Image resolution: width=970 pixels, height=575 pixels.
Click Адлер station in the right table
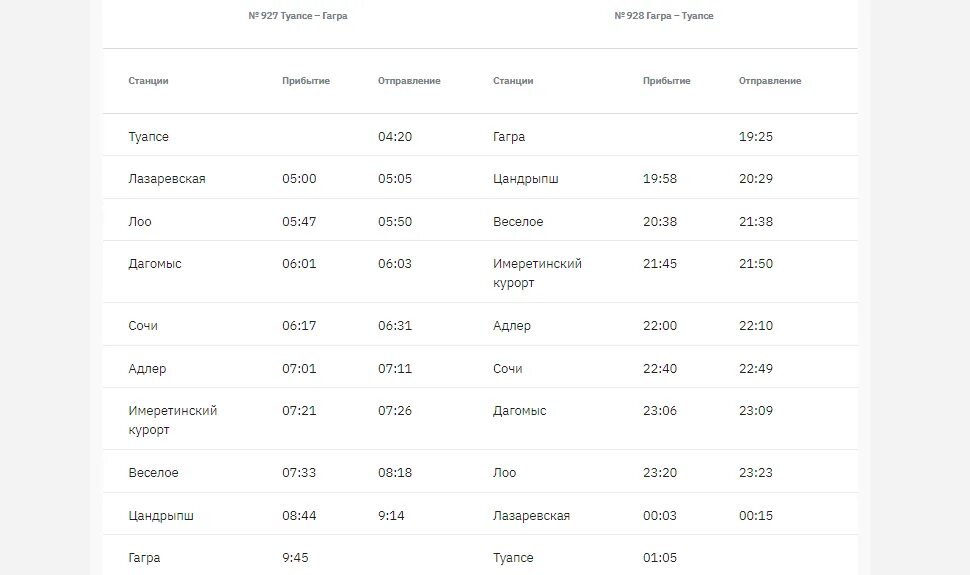[512, 326]
